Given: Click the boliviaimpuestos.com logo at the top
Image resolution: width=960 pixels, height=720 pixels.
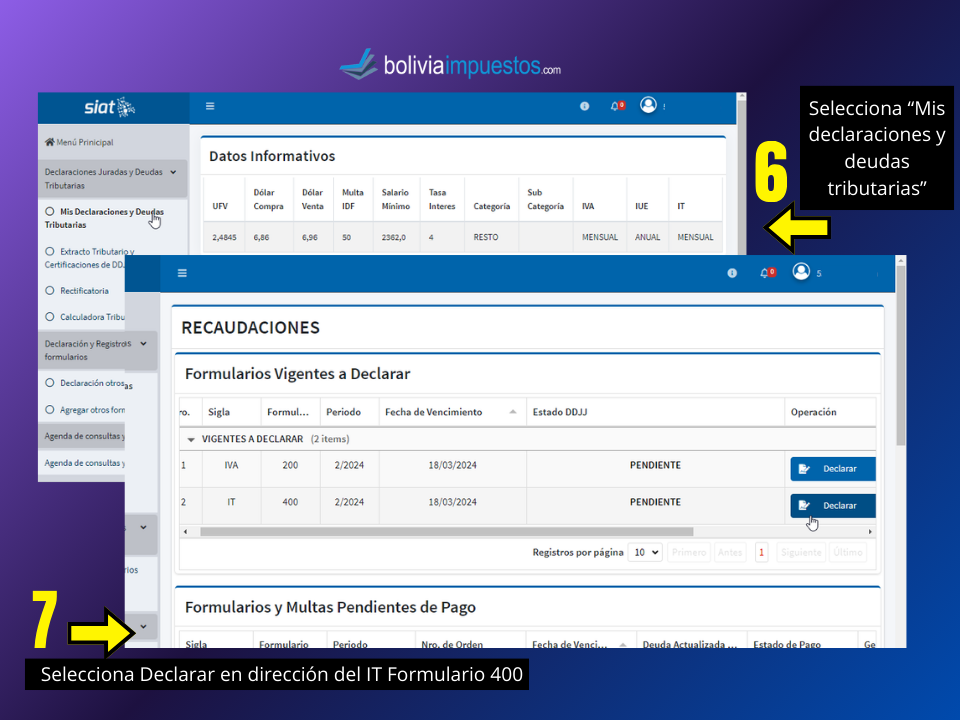Looking at the screenshot, I should pyautogui.click(x=450, y=65).
